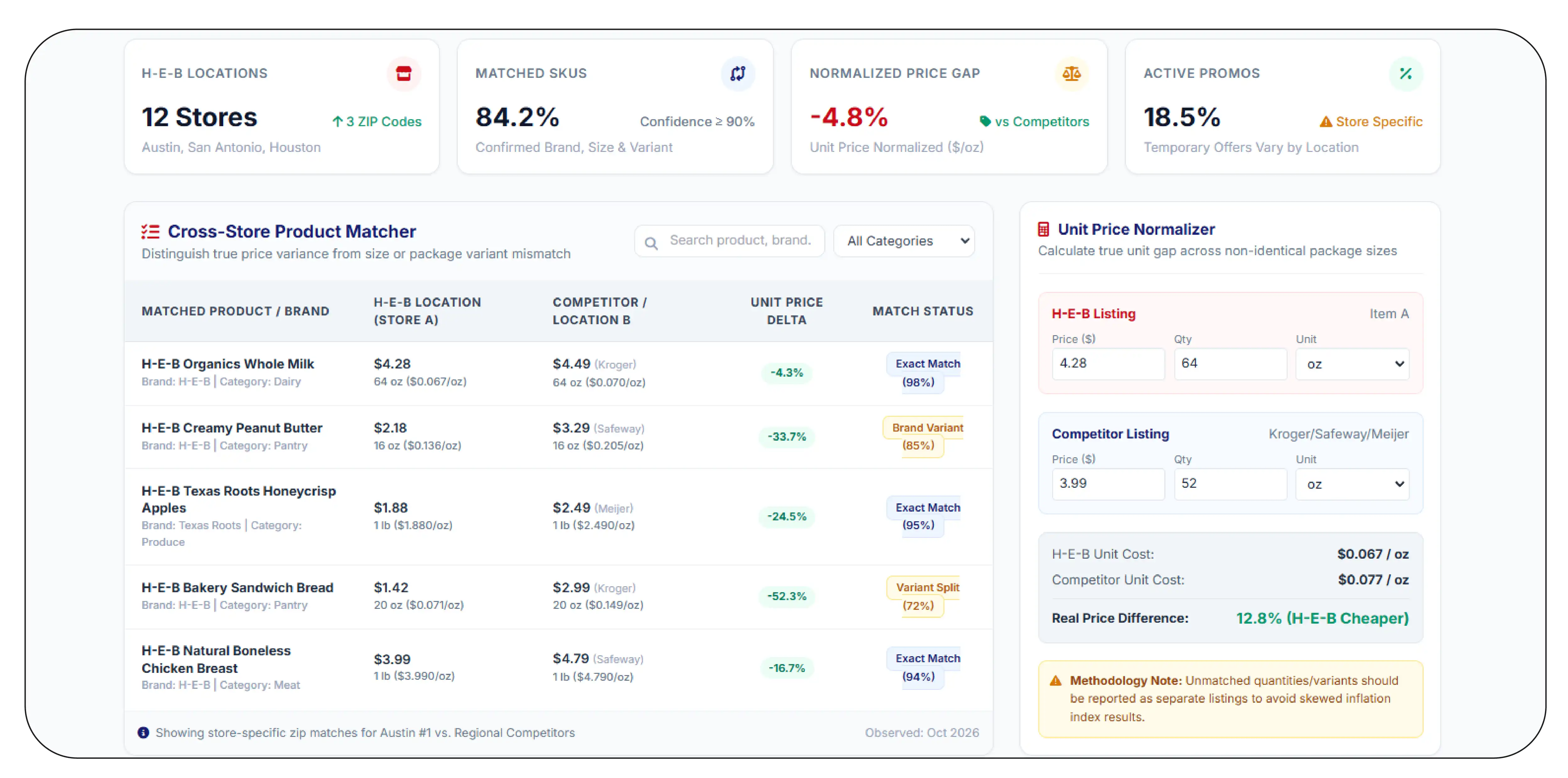The height and width of the screenshot is (778, 1568).
Task: Select the H-E-B Organics Whole Milk product name
Action: click(228, 364)
